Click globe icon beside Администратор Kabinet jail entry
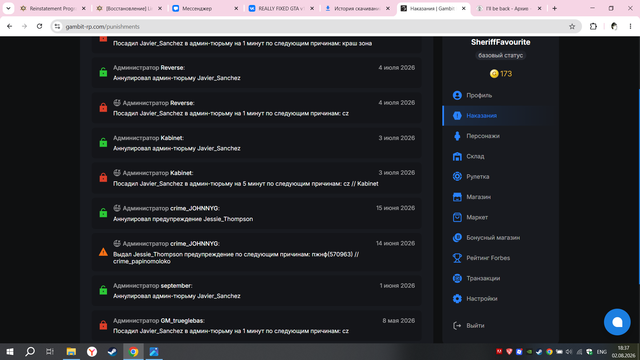 117,173
